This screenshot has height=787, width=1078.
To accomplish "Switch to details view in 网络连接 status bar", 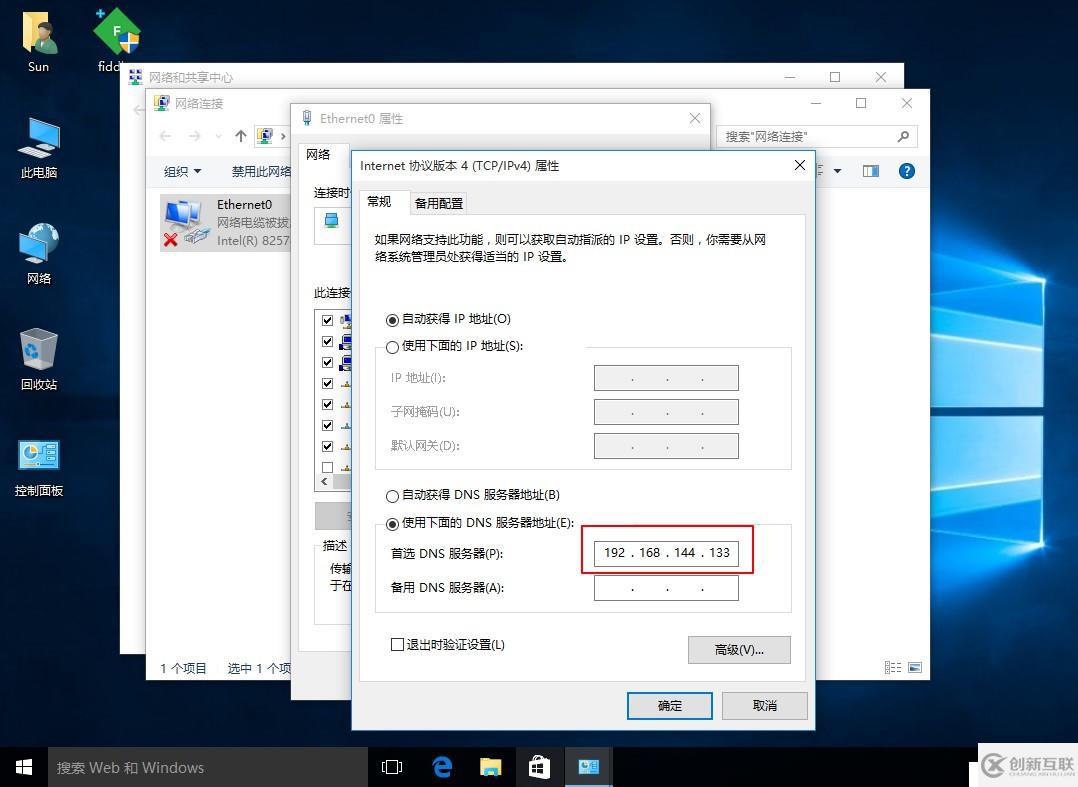I will tap(892, 667).
